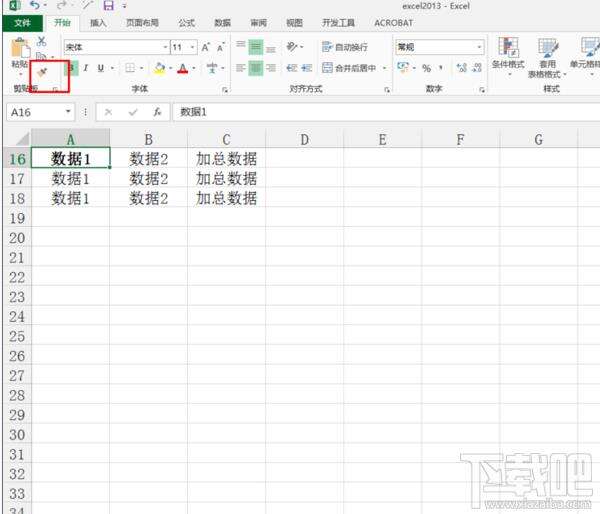Toggle italic formatting
600x514 pixels.
(x=86, y=68)
